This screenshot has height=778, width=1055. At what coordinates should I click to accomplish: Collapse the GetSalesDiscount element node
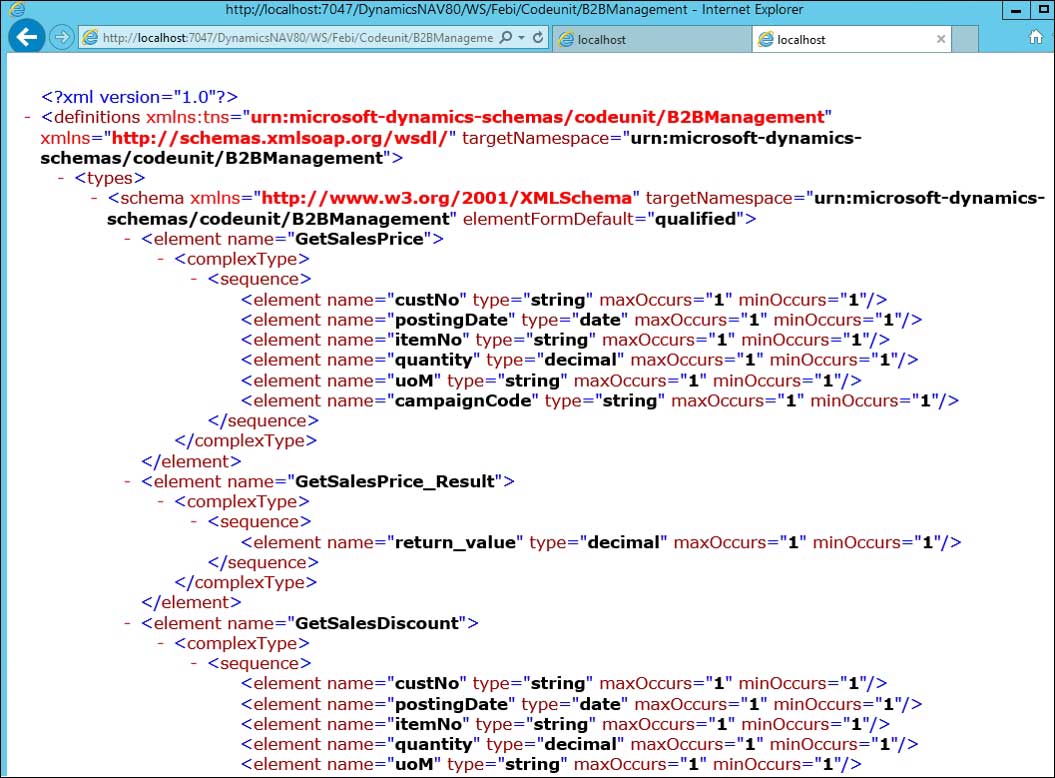pyautogui.click(x=128, y=624)
